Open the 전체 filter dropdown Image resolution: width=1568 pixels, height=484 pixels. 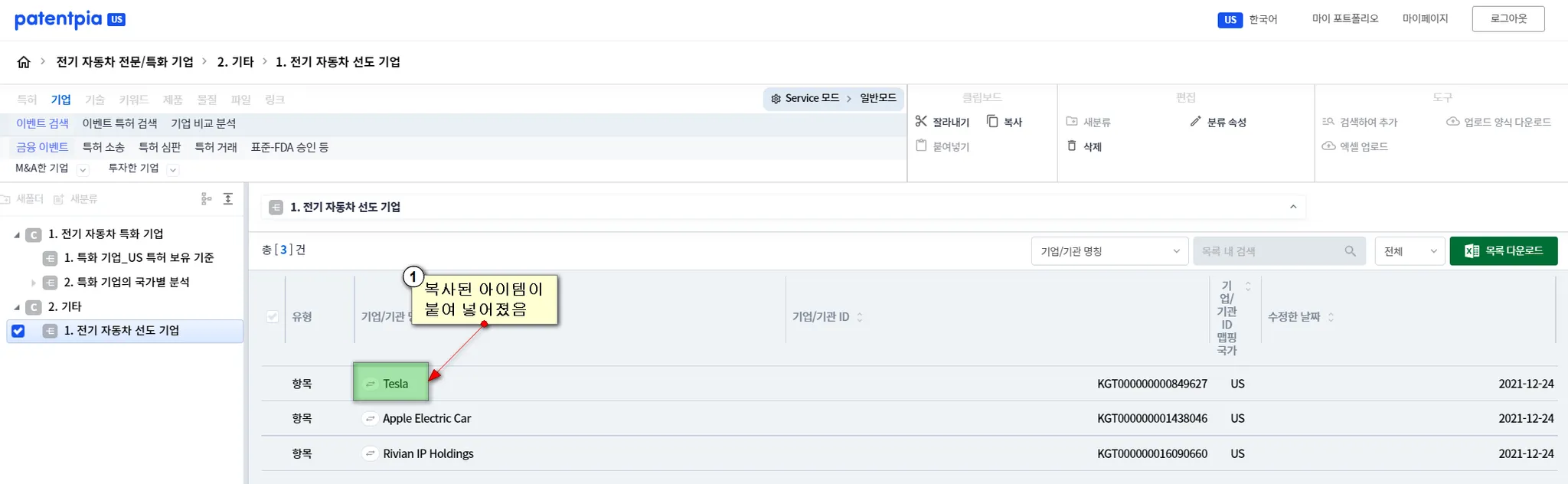tap(1410, 251)
